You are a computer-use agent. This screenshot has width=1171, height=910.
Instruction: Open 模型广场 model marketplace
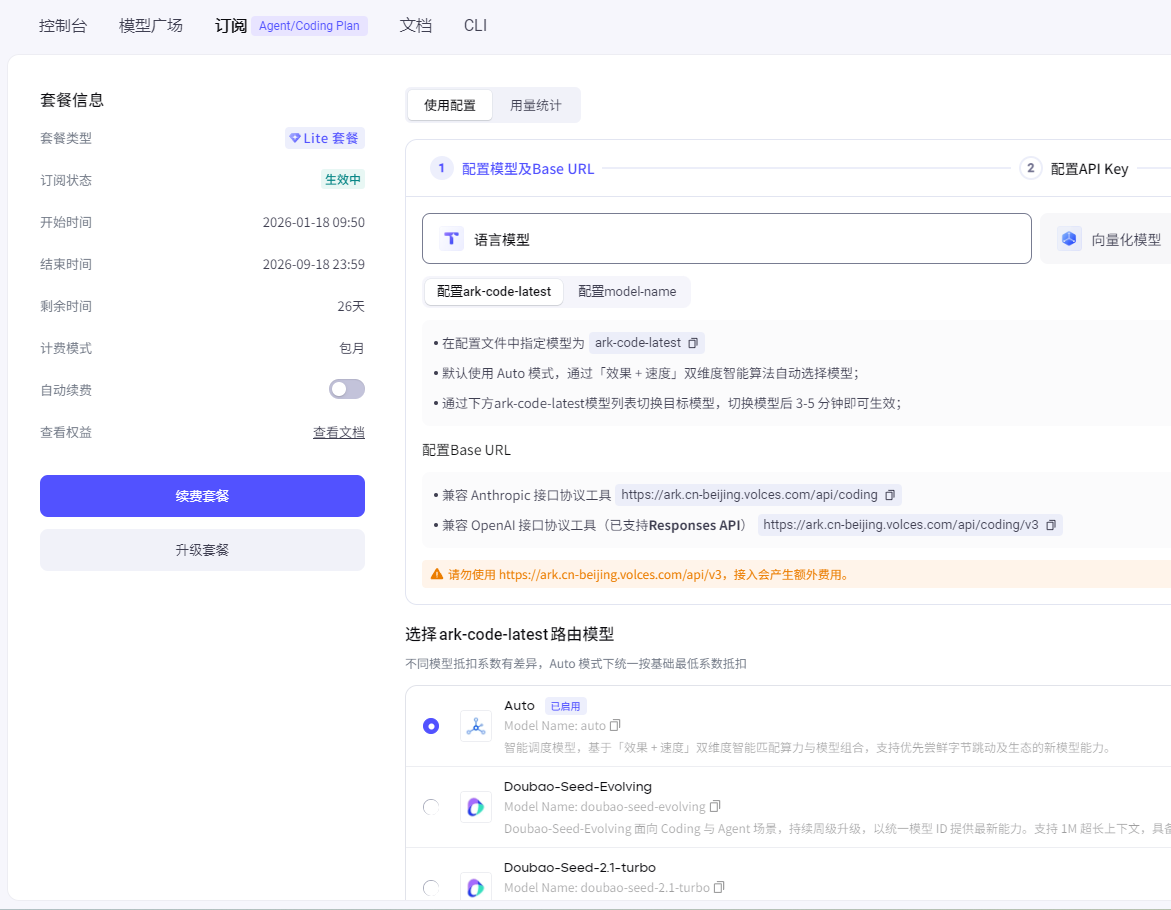(x=151, y=25)
